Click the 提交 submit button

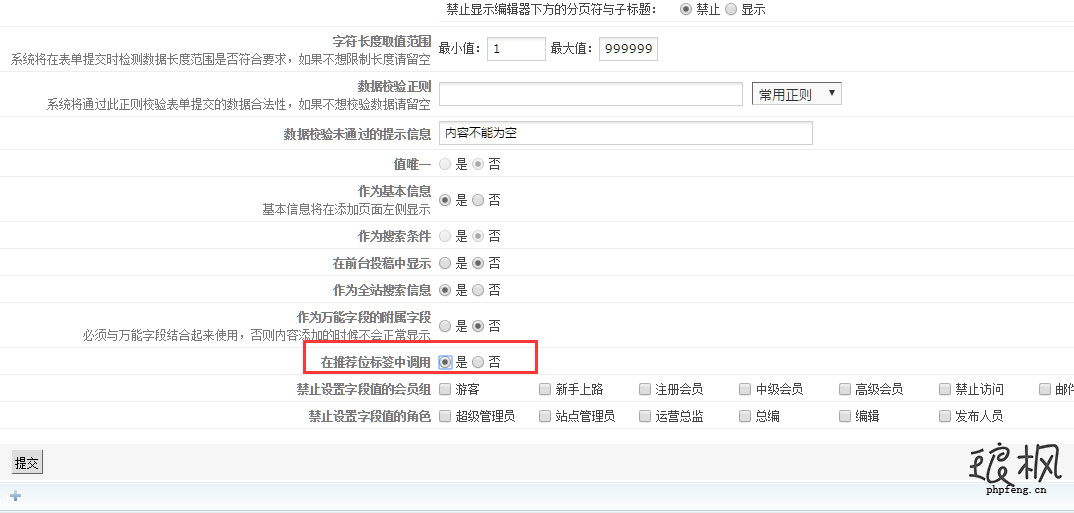coord(27,463)
